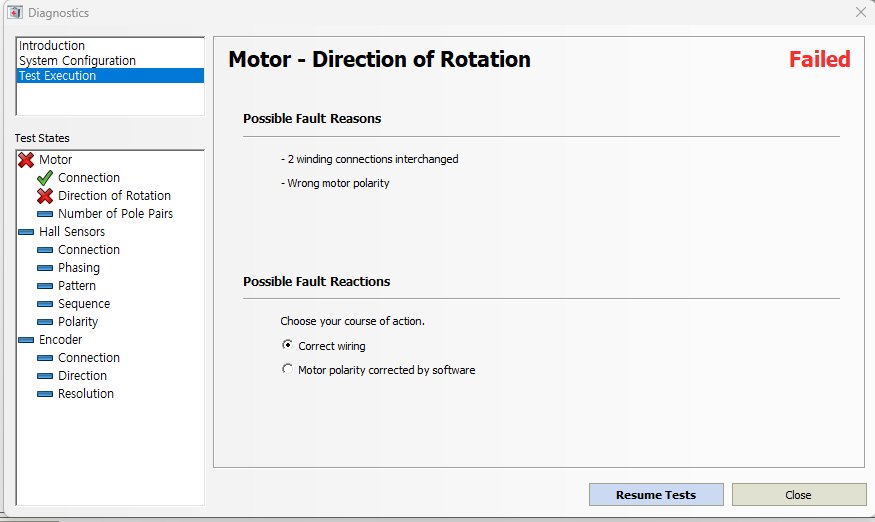875x522 pixels.
Task: Select the Polarity test state
Action: coord(78,322)
